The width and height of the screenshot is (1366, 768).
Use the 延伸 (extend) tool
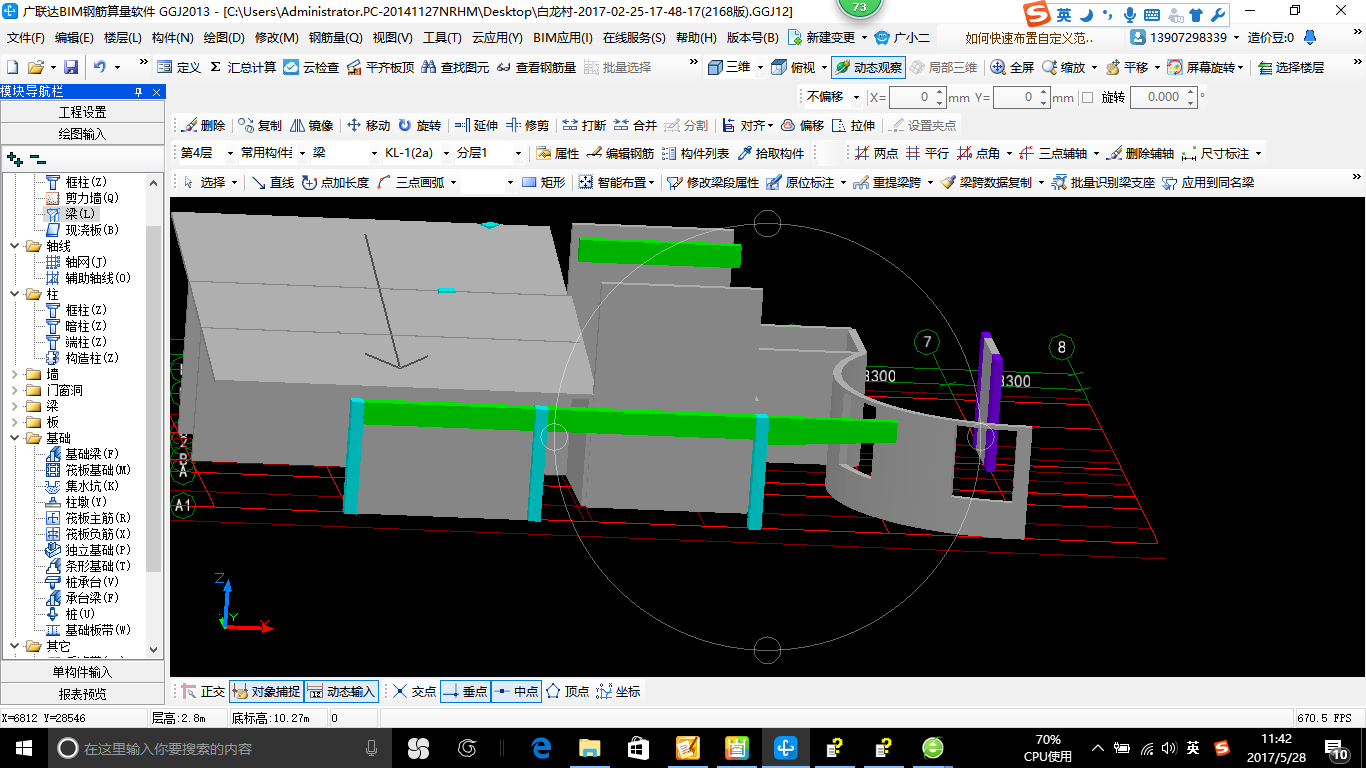click(476, 125)
